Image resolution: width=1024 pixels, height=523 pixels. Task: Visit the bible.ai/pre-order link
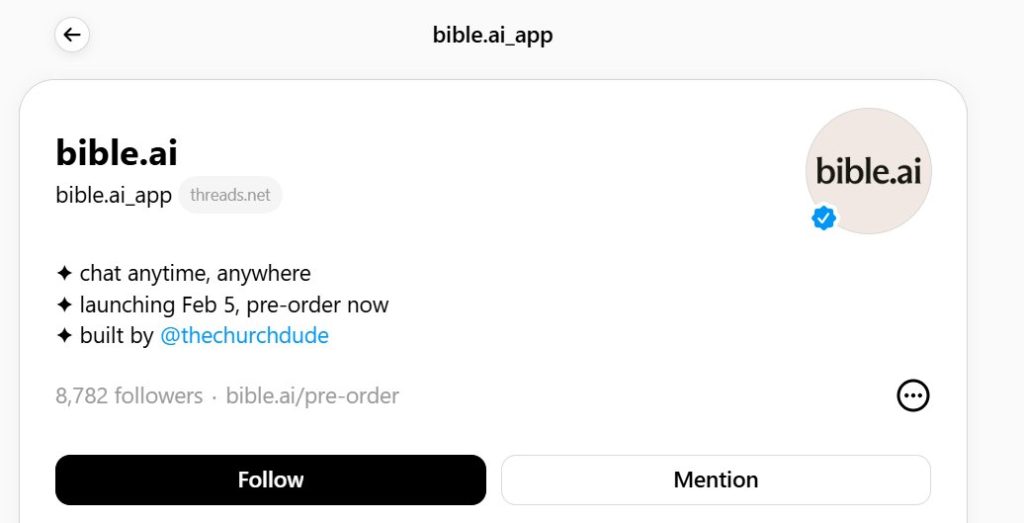pyautogui.click(x=312, y=396)
